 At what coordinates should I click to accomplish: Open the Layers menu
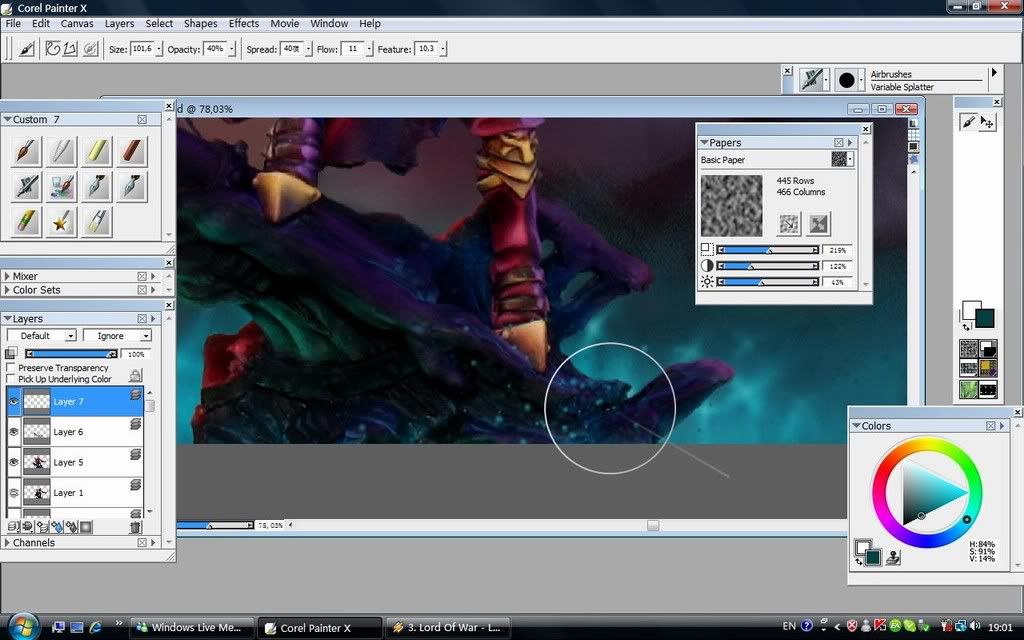pyautogui.click(x=120, y=24)
